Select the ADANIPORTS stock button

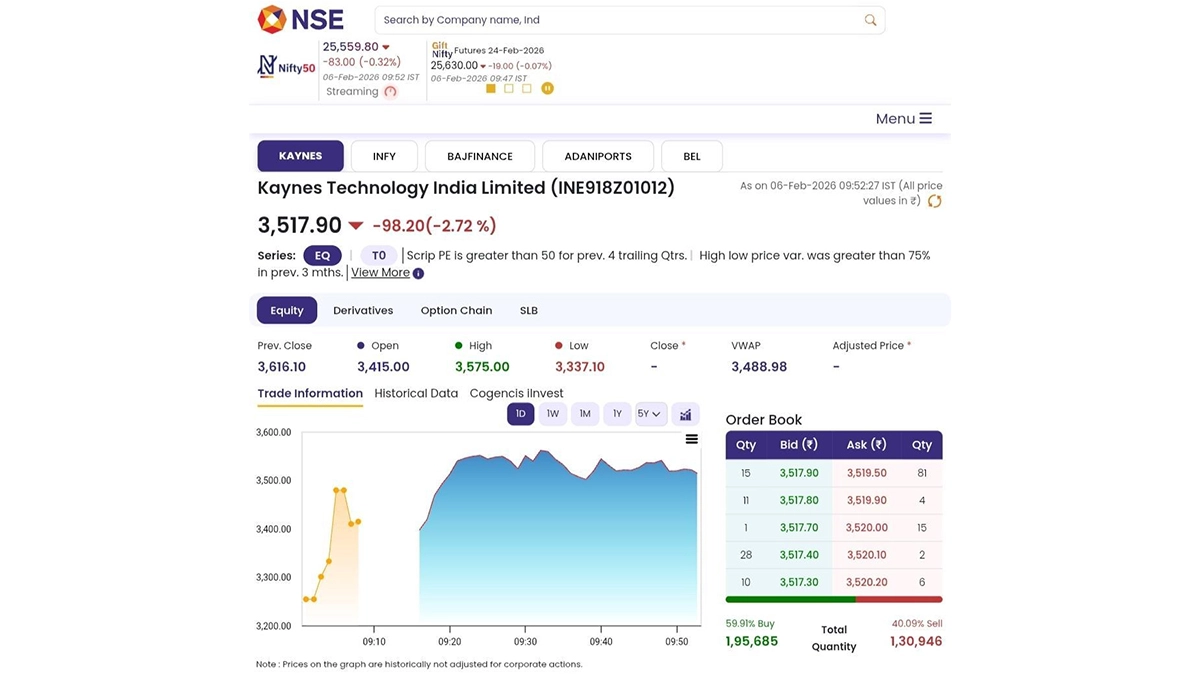(x=598, y=157)
